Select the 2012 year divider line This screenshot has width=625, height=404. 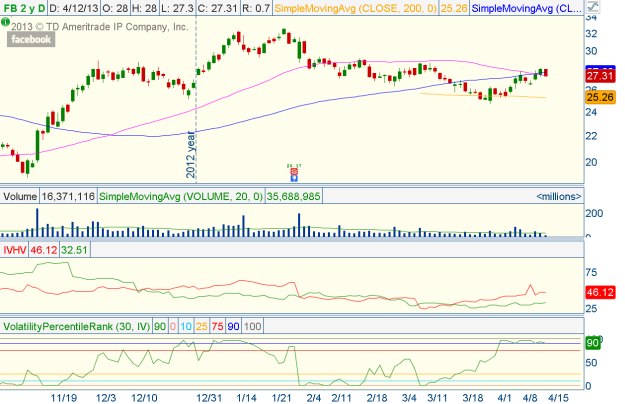[193, 110]
